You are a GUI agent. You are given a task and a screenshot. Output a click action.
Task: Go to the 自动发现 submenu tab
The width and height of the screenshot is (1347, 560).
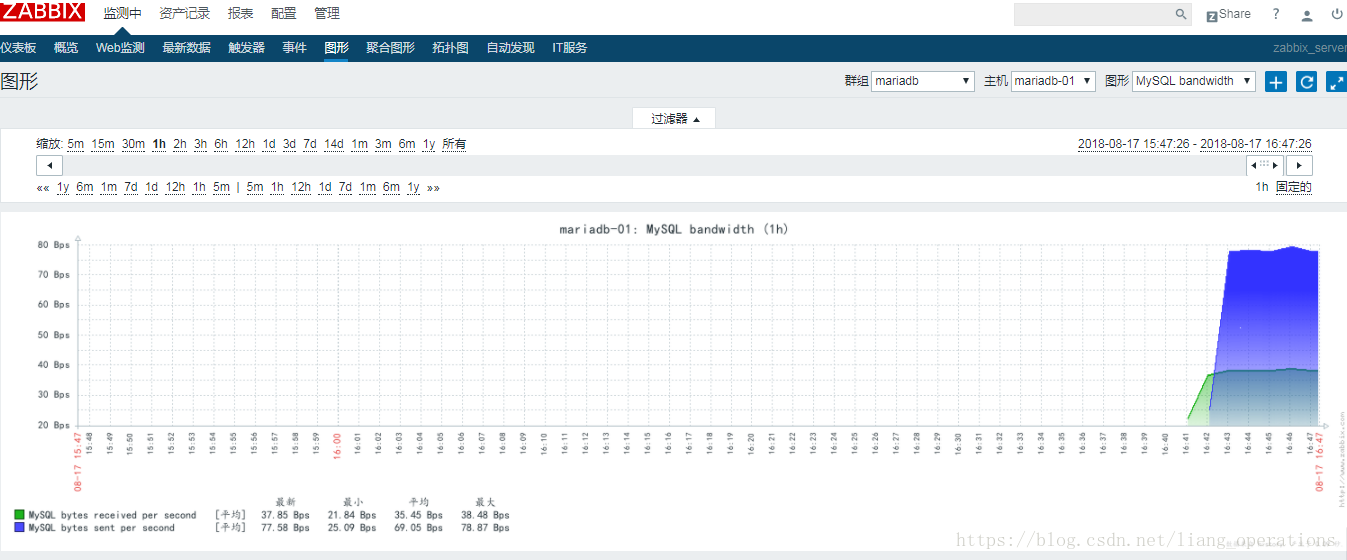pos(510,48)
